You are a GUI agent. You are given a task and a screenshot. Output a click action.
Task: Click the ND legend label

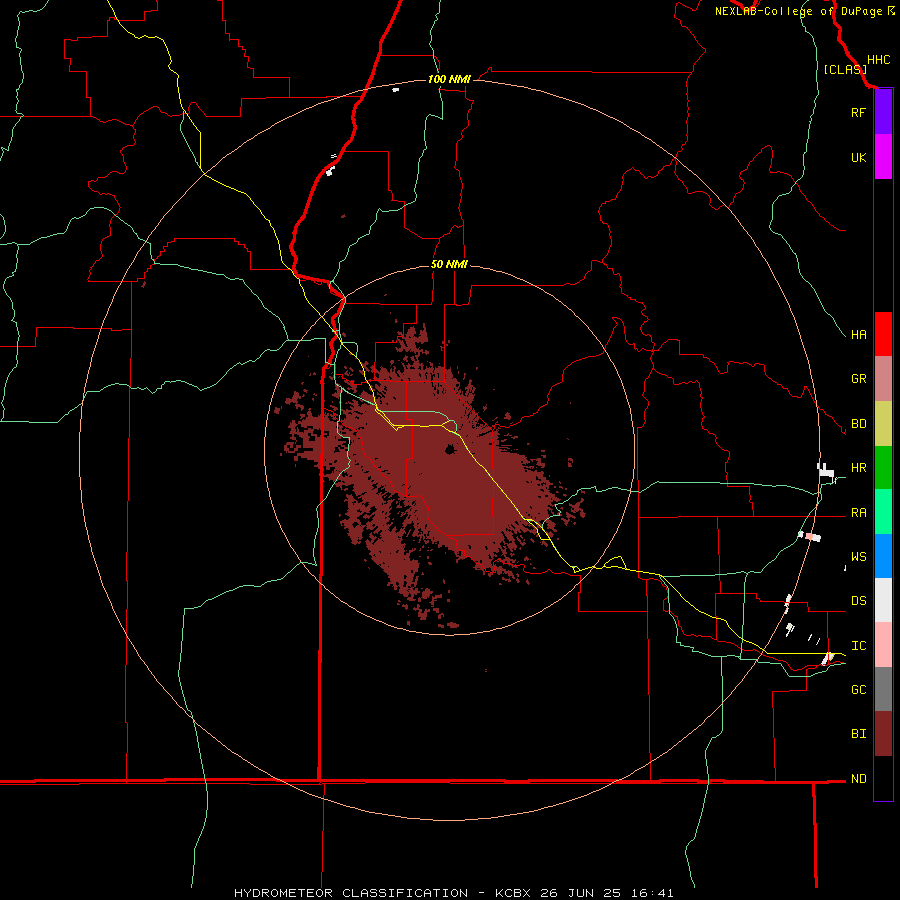(858, 779)
